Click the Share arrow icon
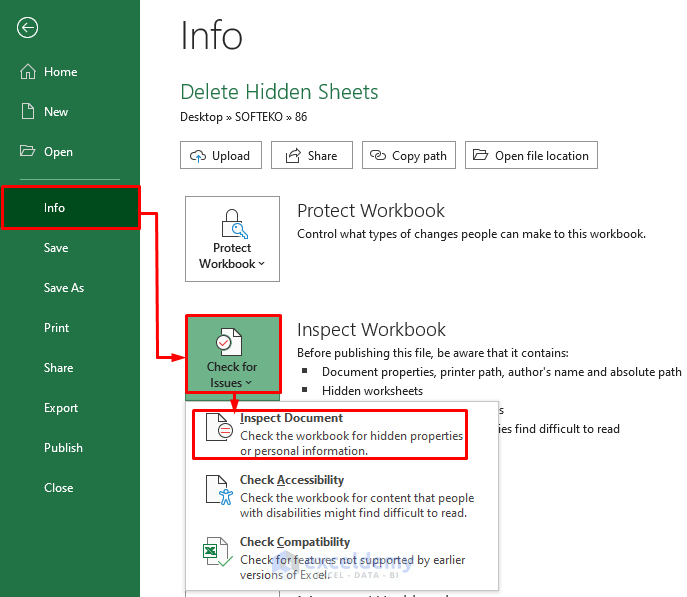Viewport: 687px width, 597px height. pyautogui.click(x=293, y=155)
